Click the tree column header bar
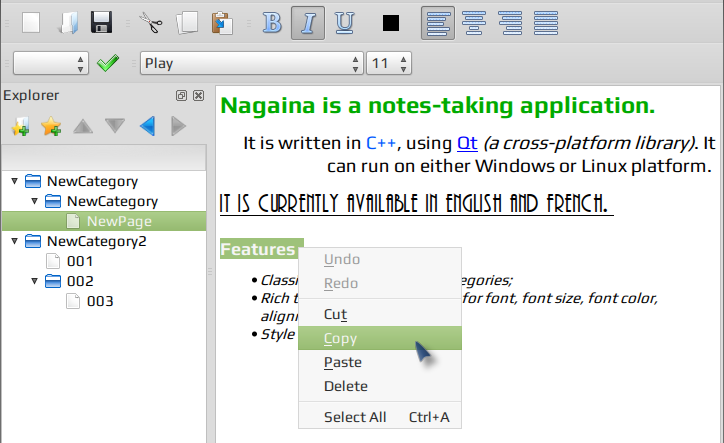This screenshot has width=724, height=443. (x=103, y=157)
